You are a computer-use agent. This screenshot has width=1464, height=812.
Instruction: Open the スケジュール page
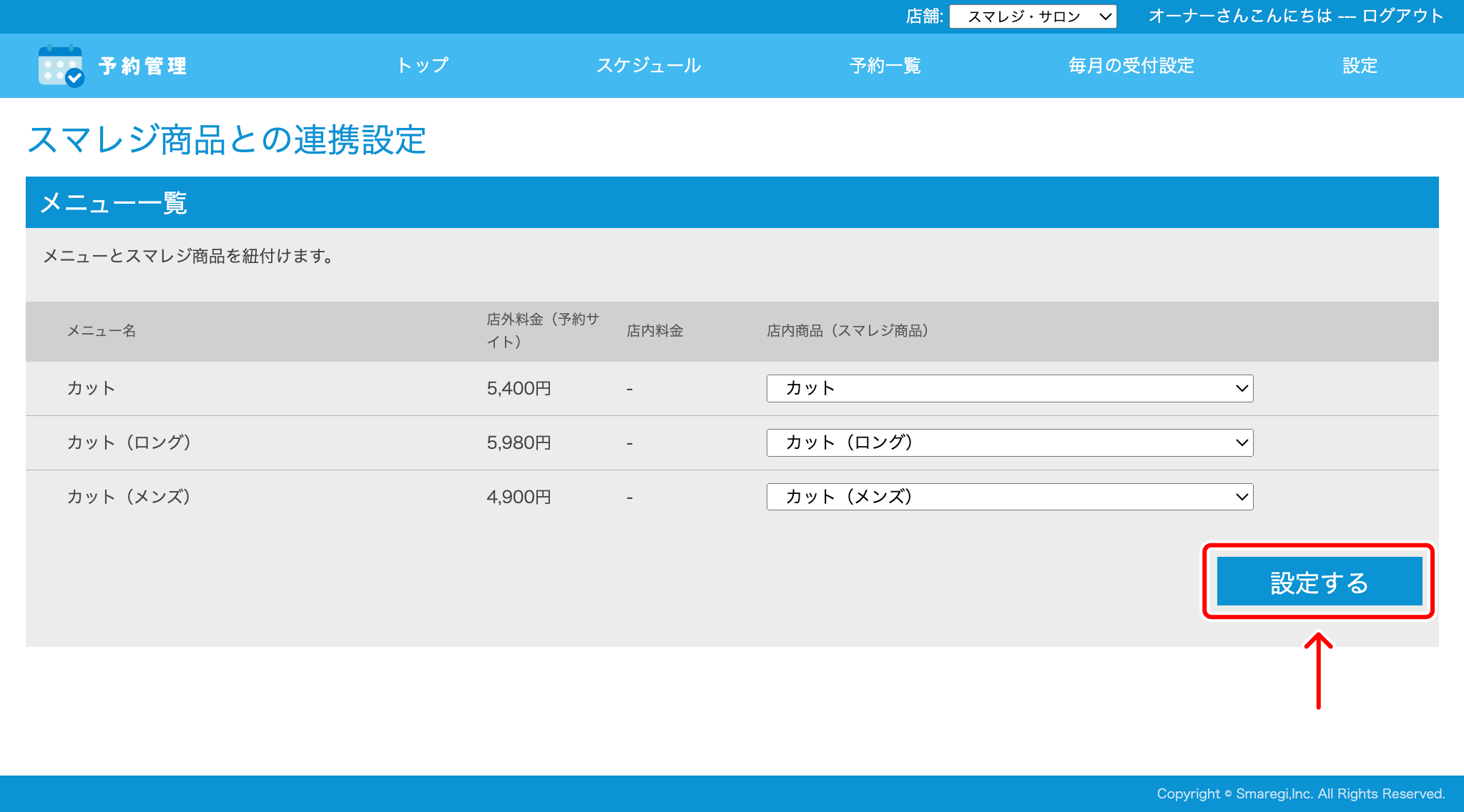(649, 65)
